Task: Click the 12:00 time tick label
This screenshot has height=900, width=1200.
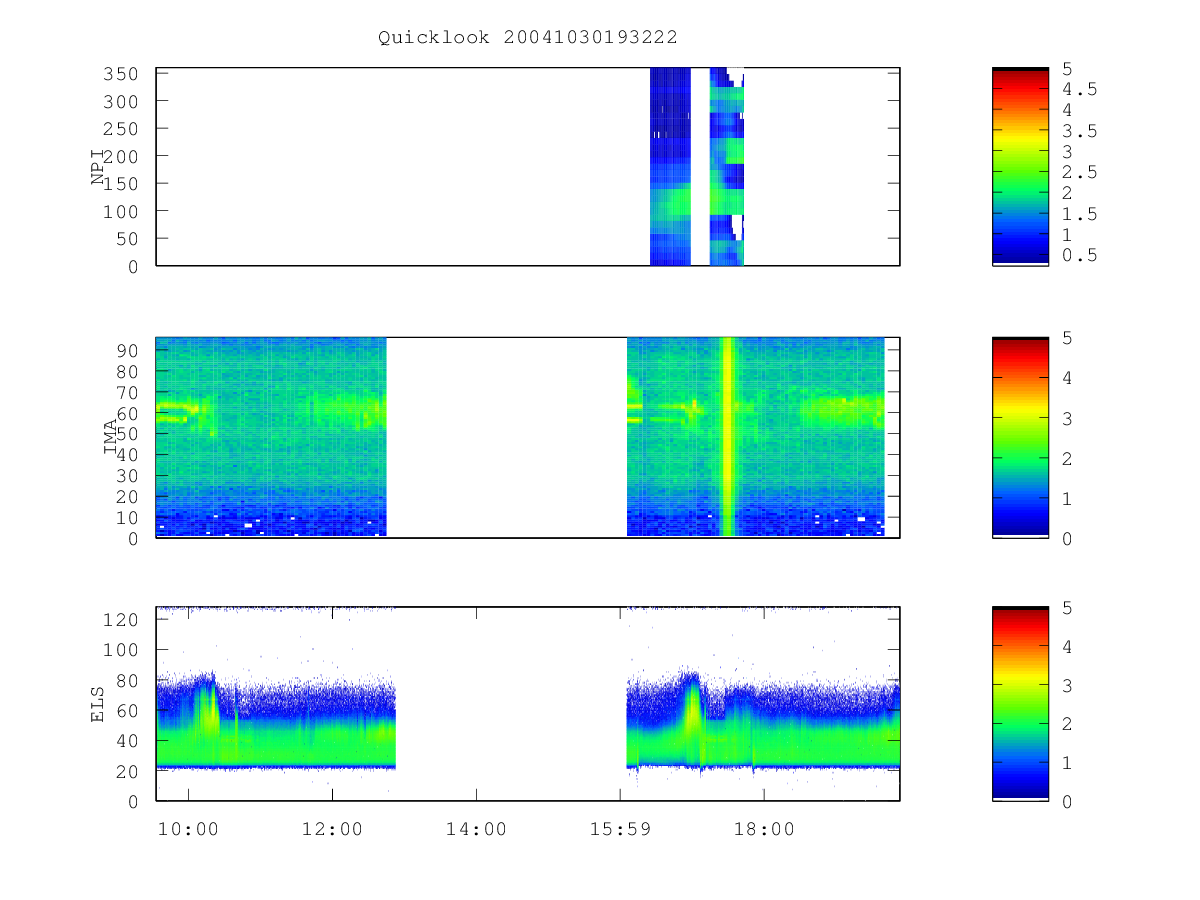Action: [332, 829]
